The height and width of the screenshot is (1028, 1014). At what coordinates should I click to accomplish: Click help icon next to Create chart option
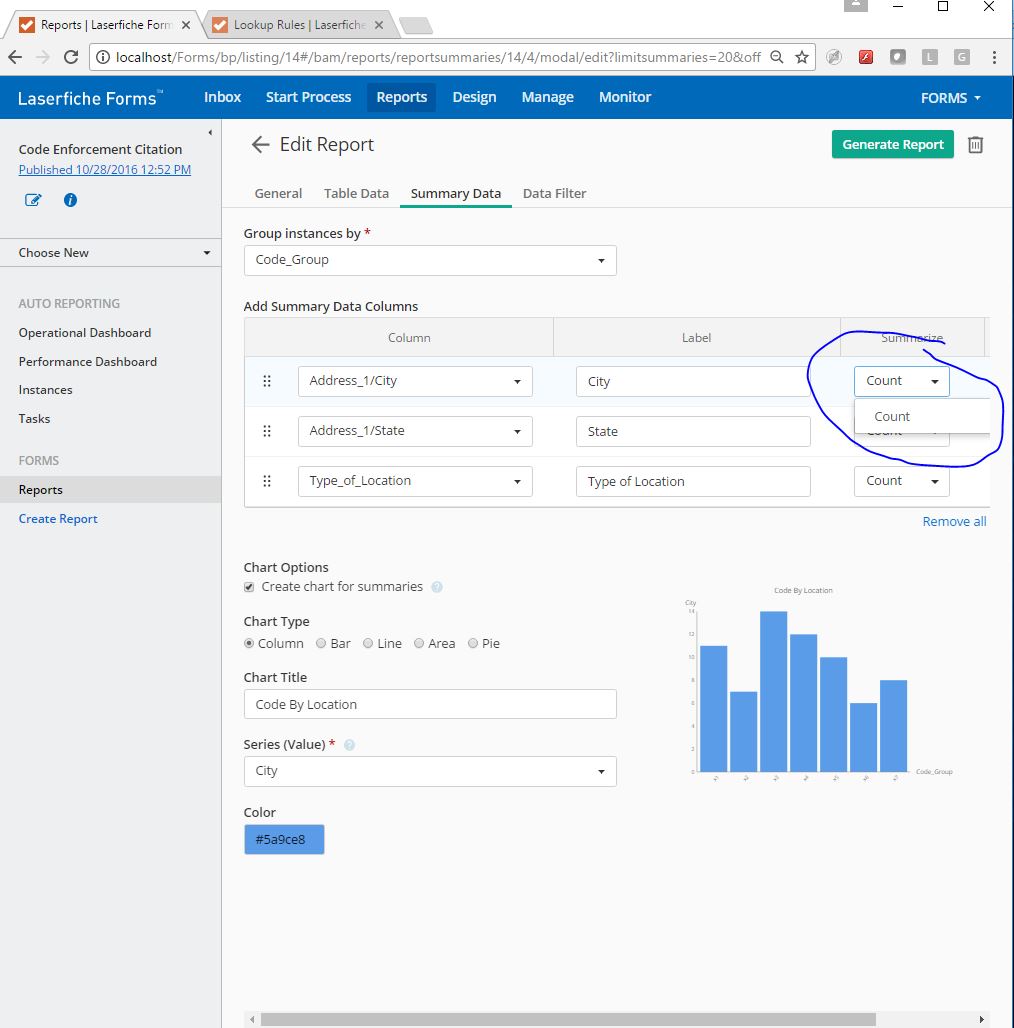(x=437, y=587)
